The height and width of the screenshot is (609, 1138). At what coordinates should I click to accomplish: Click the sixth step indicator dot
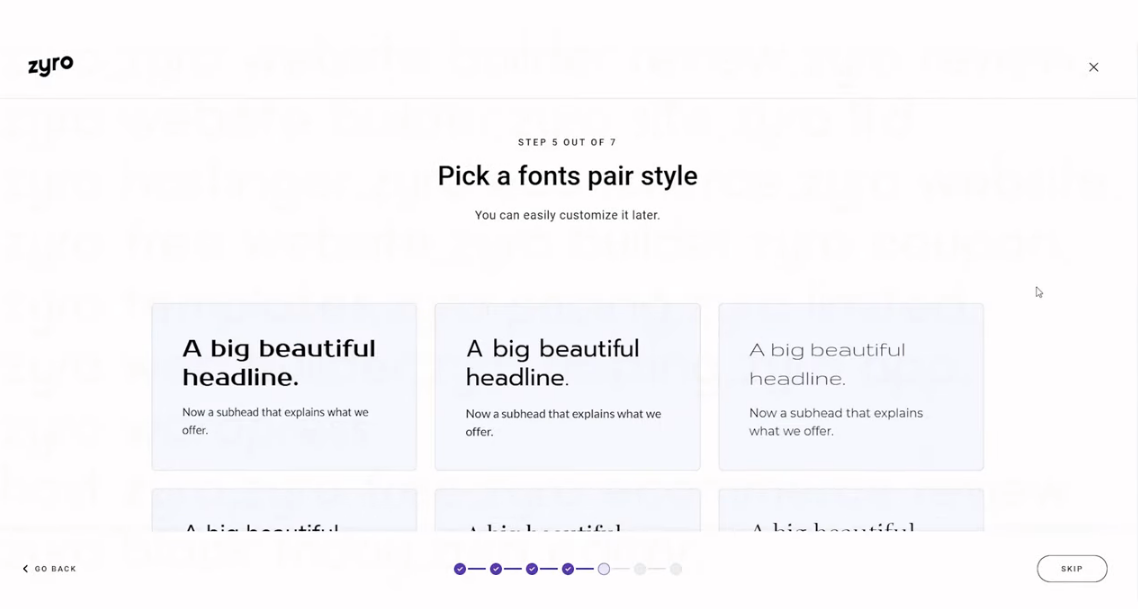coord(639,569)
